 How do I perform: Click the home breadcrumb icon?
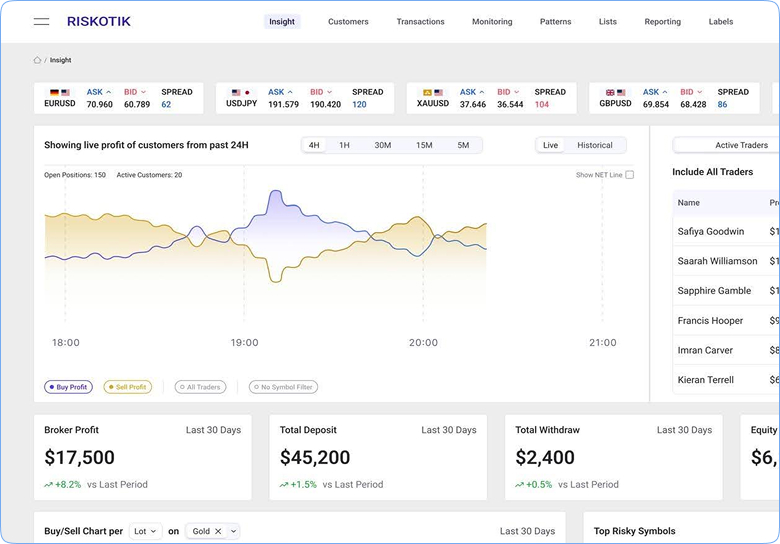click(x=37, y=60)
